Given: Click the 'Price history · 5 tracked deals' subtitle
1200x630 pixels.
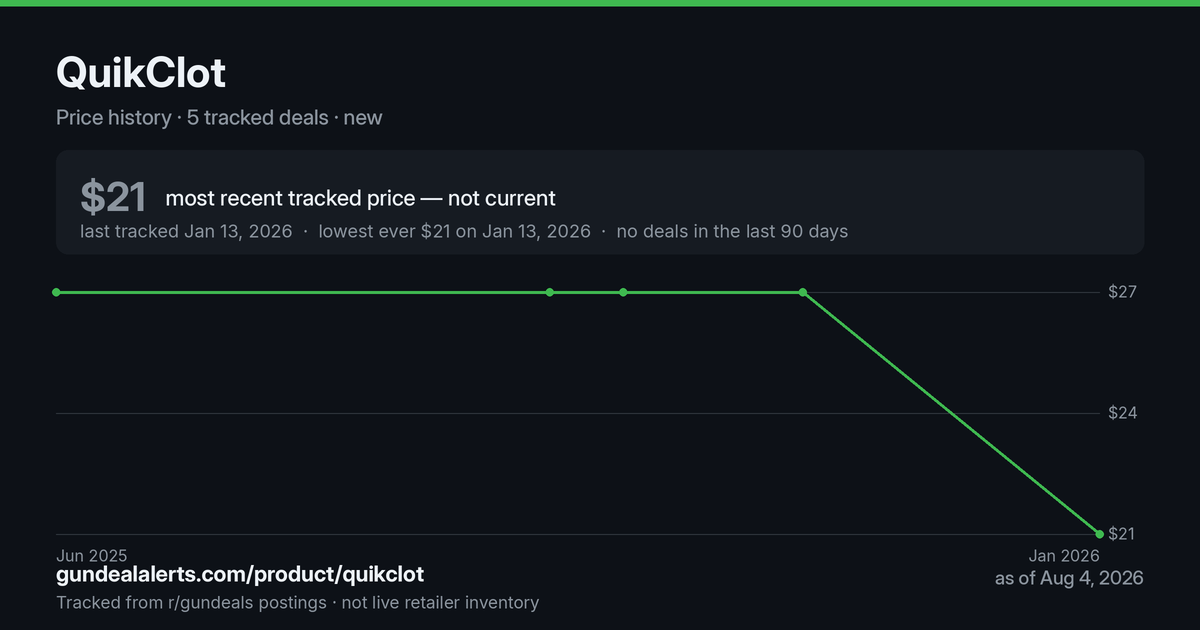Looking at the screenshot, I should tap(192, 117).
